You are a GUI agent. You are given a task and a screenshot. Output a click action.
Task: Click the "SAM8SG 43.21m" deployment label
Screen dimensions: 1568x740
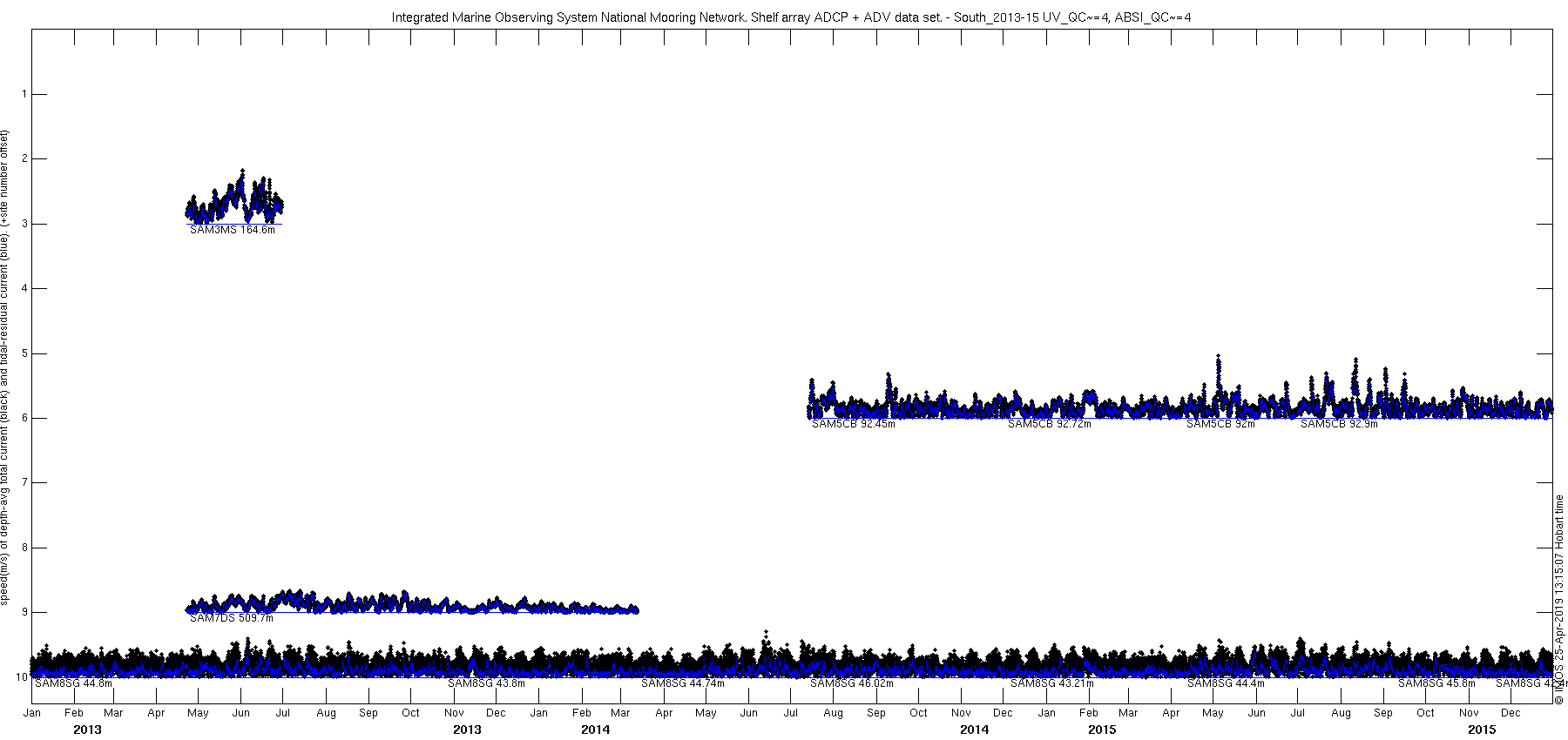pyautogui.click(x=1052, y=683)
